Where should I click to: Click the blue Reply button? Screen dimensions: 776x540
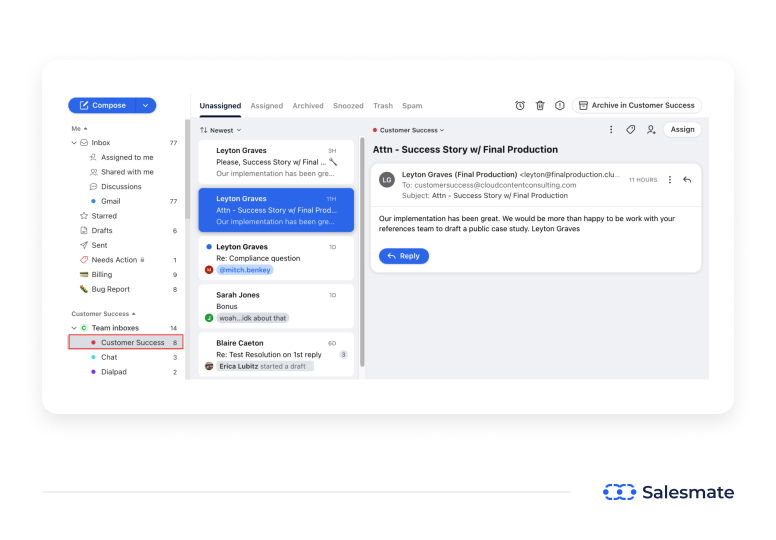[404, 256]
